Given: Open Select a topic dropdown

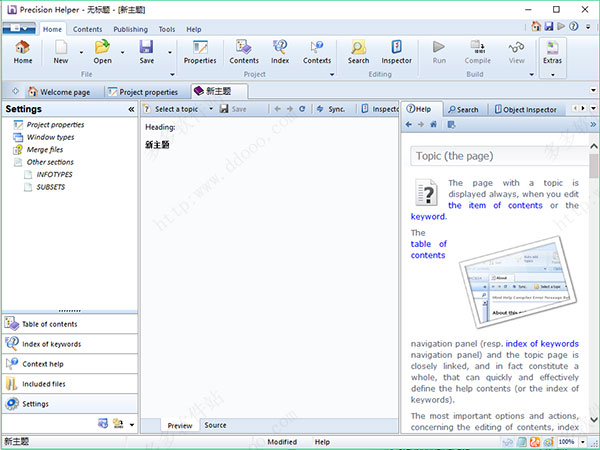Looking at the screenshot, I should (x=211, y=109).
